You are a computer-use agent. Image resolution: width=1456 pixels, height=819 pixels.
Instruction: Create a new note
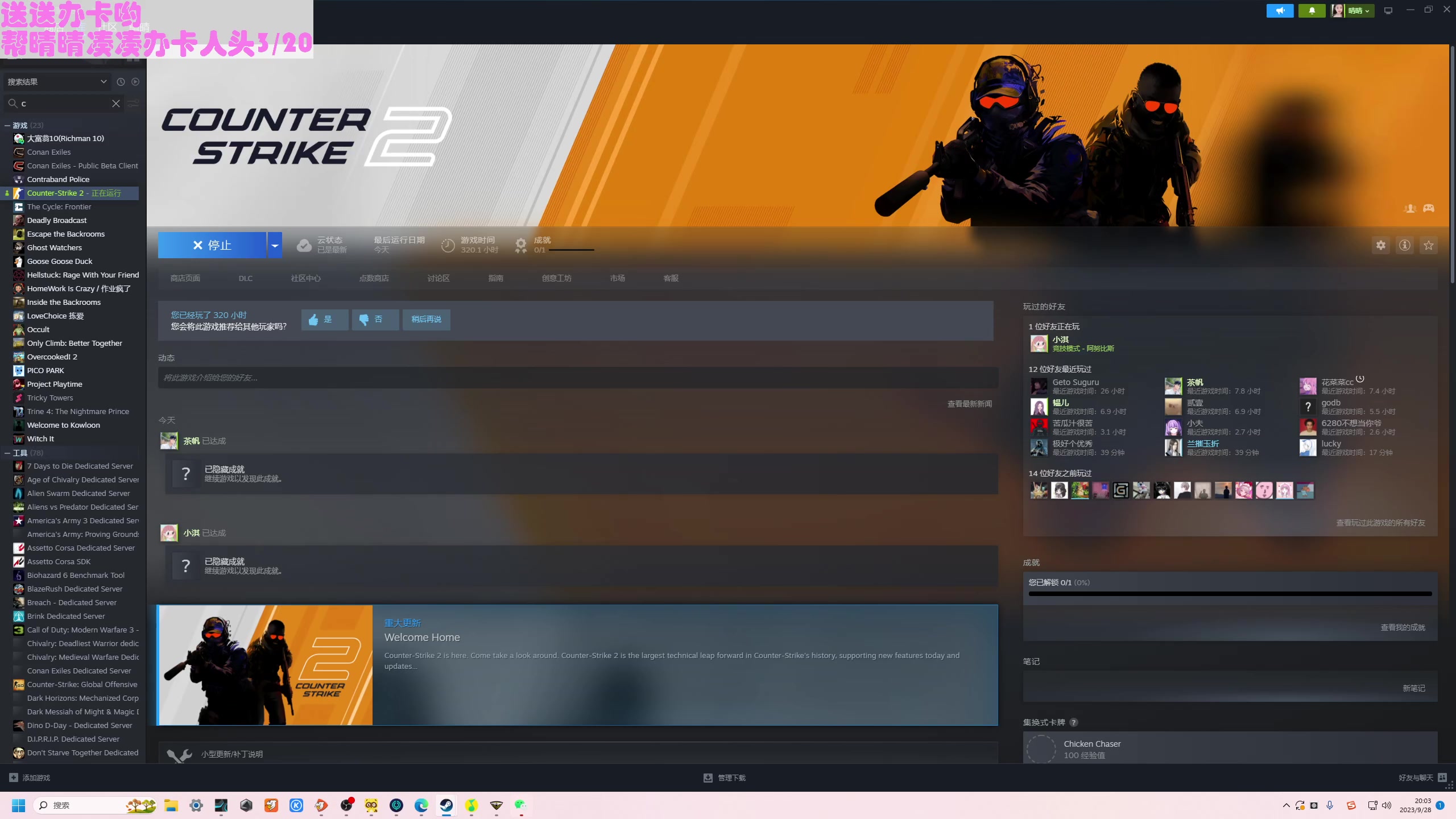[1414, 688]
